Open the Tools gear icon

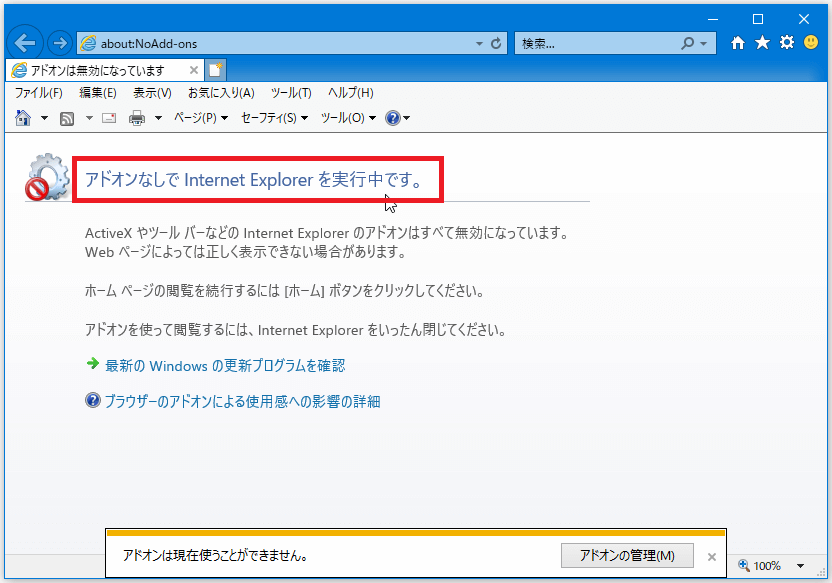(787, 43)
